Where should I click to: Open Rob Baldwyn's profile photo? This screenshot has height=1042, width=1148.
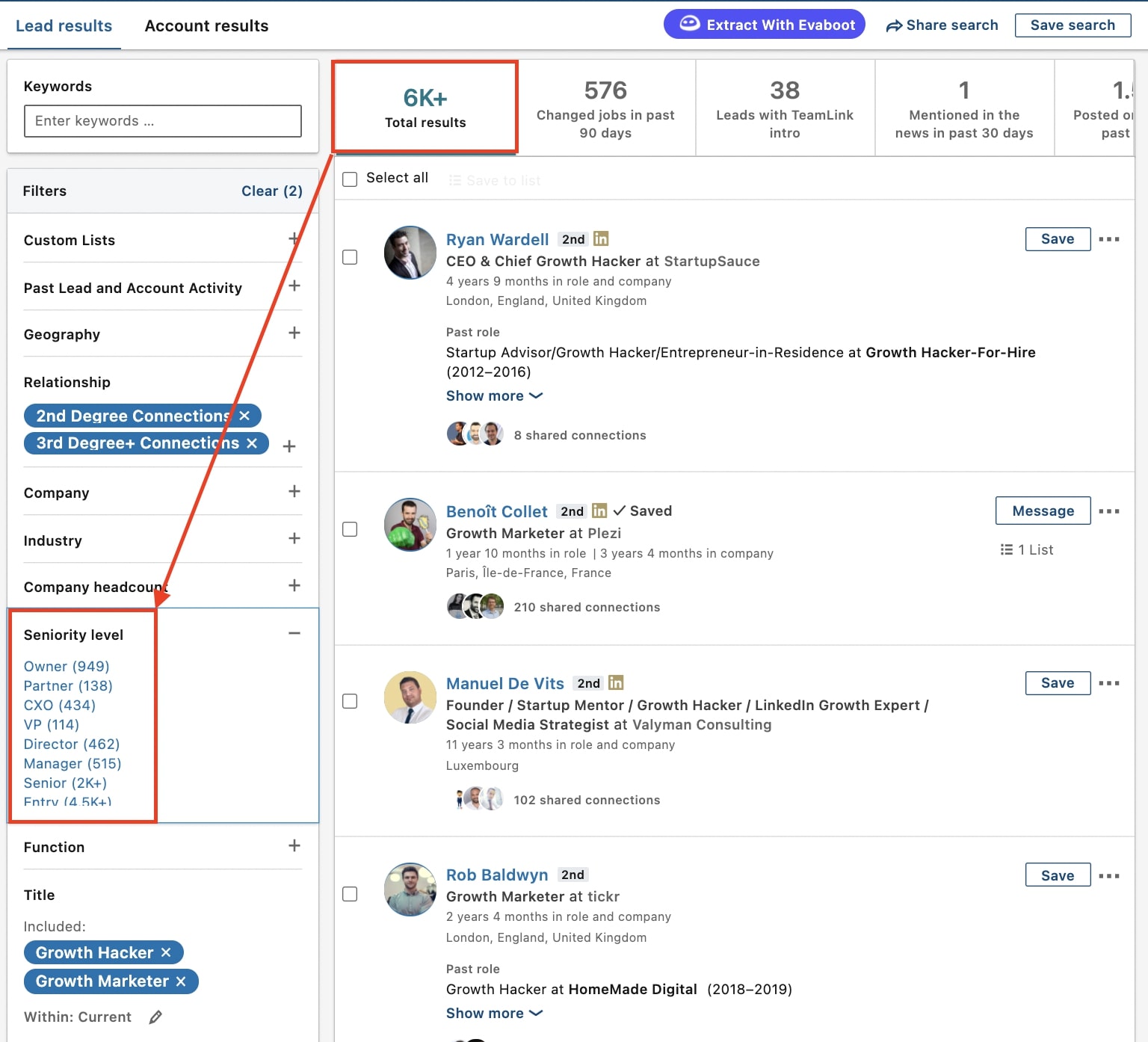tap(410, 890)
